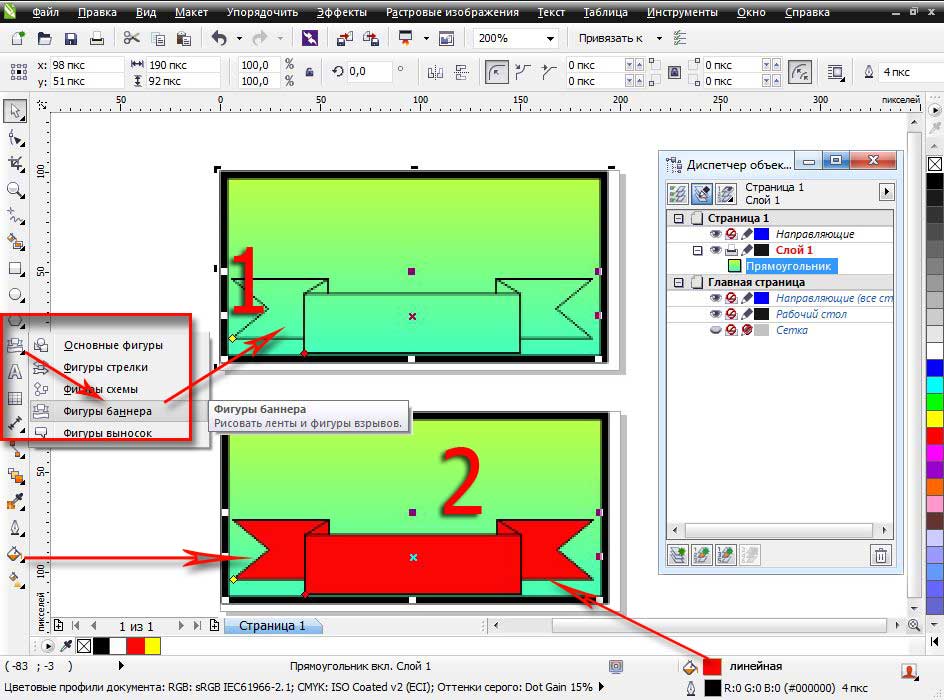
Task: Choose Фигуры баннера from the flyout
Action: 107,411
